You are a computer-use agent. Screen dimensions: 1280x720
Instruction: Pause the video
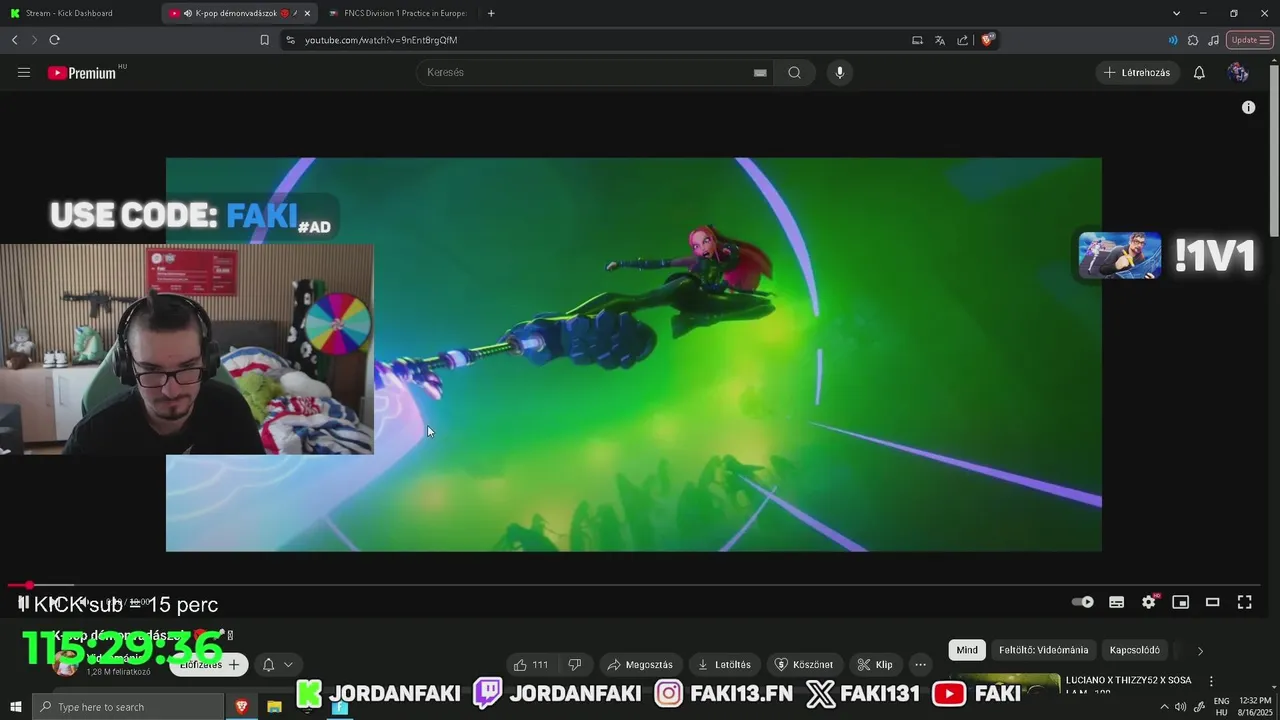point(23,602)
